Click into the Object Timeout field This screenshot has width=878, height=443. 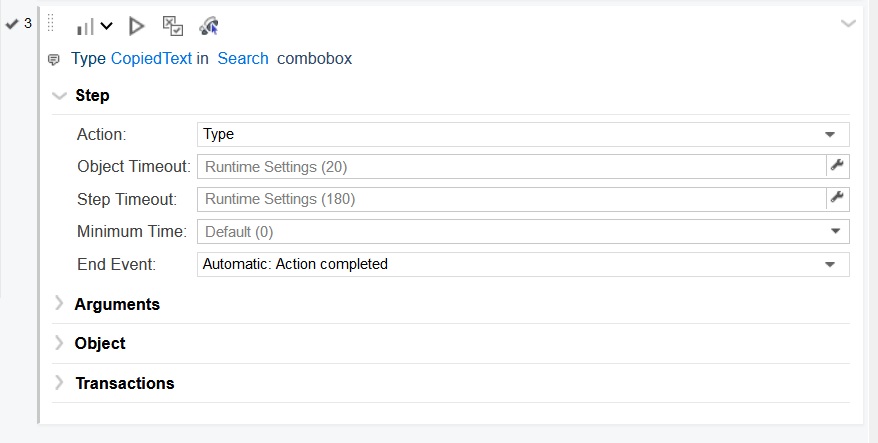point(510,166)
